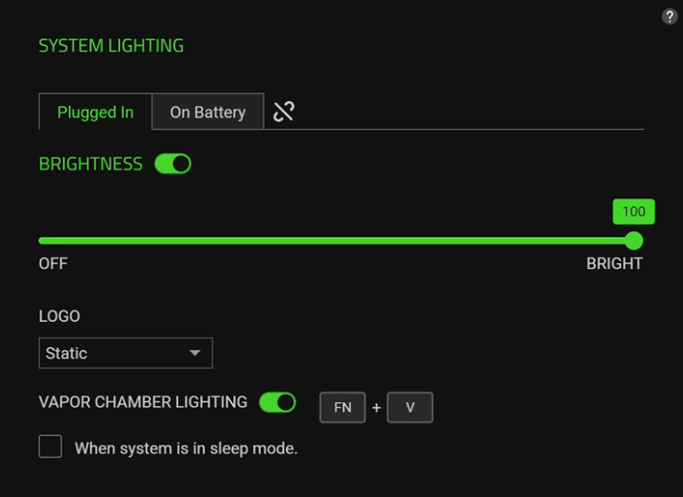Click the OFF label under the slider
Image resolution: width=683 pixels, height=497 pixels.
coord(53,264)
